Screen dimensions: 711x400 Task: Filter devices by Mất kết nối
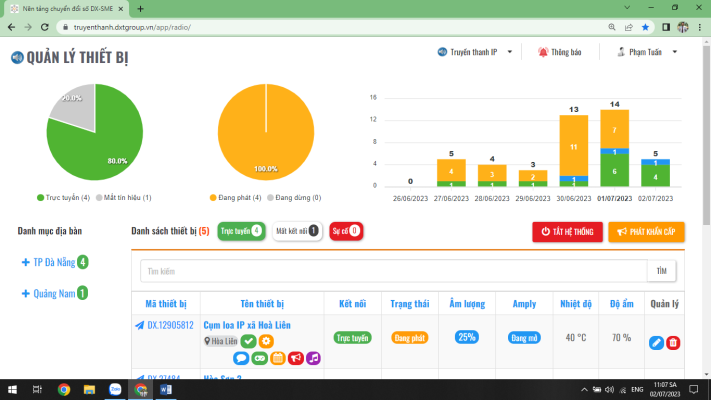296,231
